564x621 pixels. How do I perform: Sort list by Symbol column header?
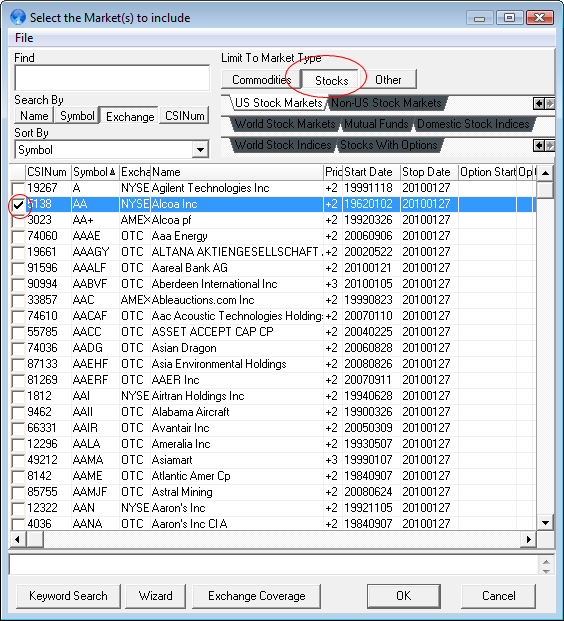point(95,172)
